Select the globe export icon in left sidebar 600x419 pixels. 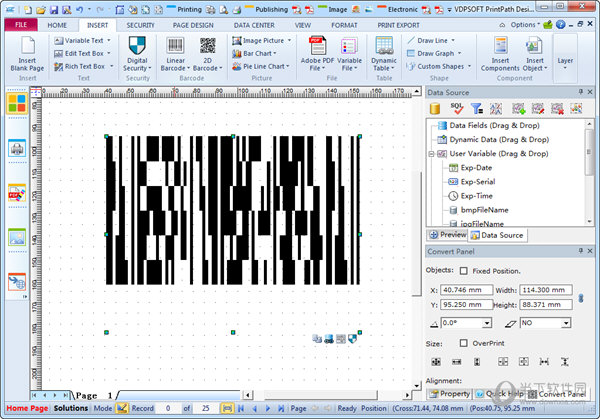point(17,282)
